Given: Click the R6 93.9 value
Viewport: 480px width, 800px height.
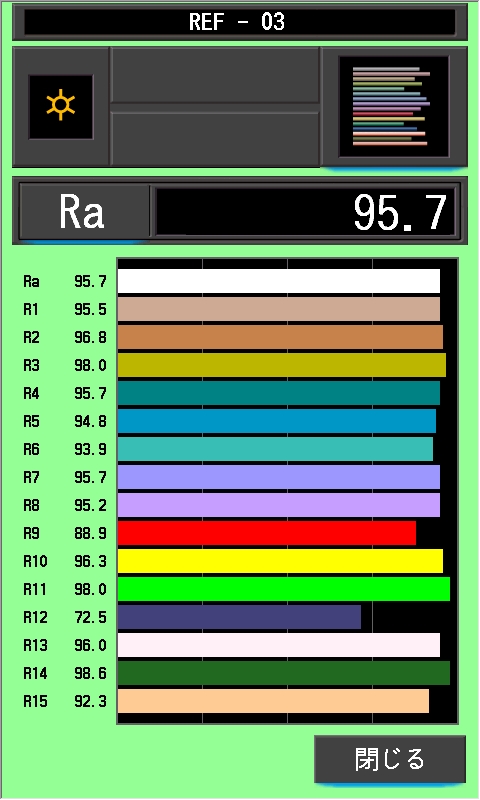Looking at the screenshot, I should tap(90, 449).
